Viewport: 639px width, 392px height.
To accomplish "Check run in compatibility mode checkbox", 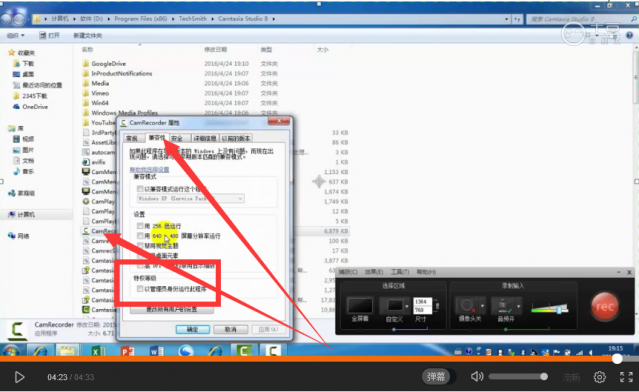I will (140, 189).
